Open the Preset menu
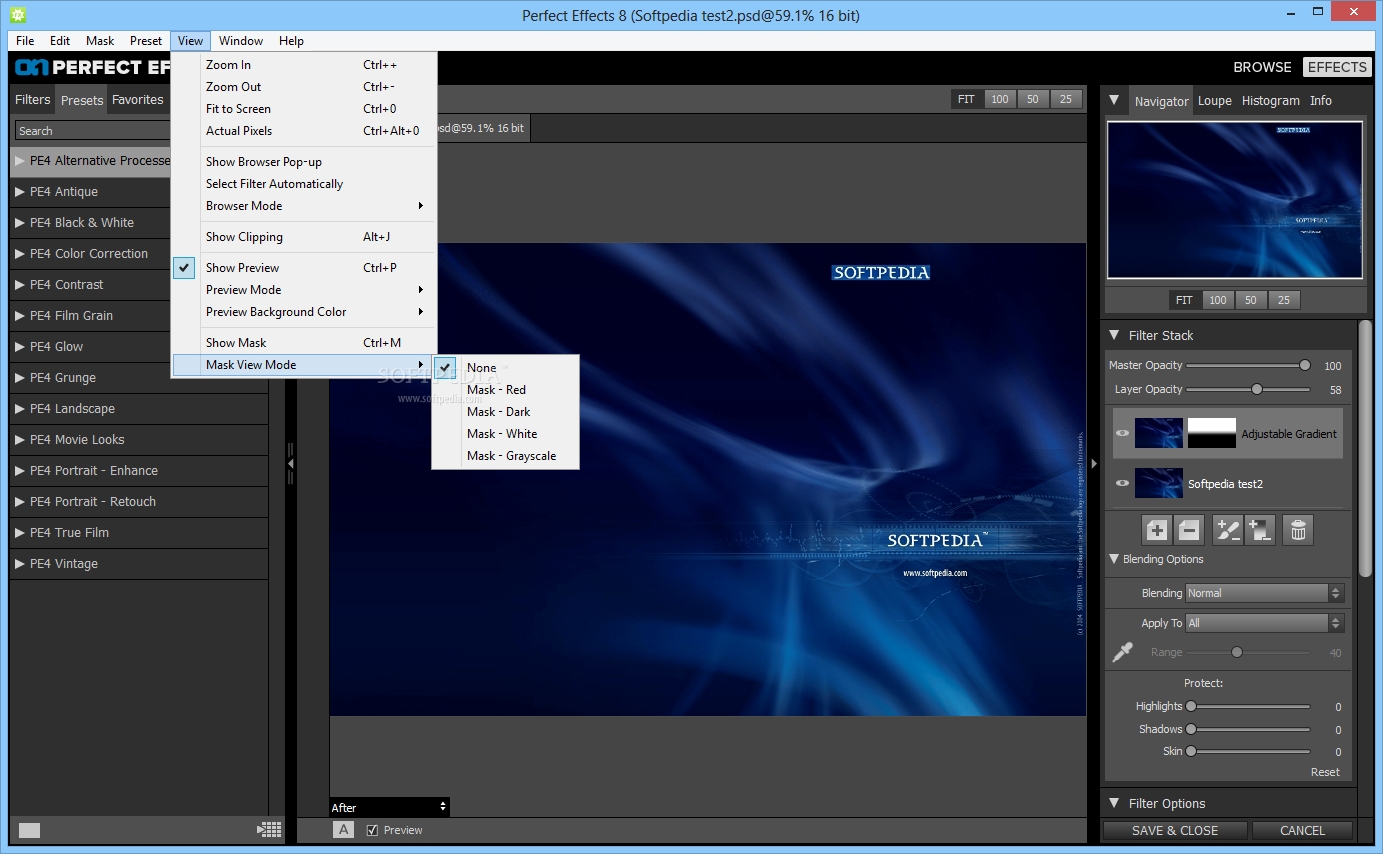Screen dimensions: 1383x854 pyautogui.click(x=146, y=41)
